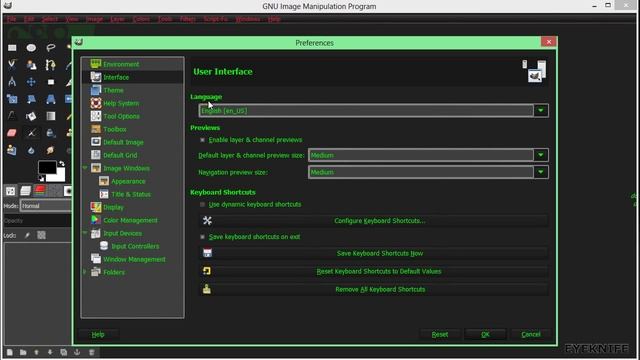Select the Airbrush tool
This screenshot has width=640, height=360.
[31, 133]
